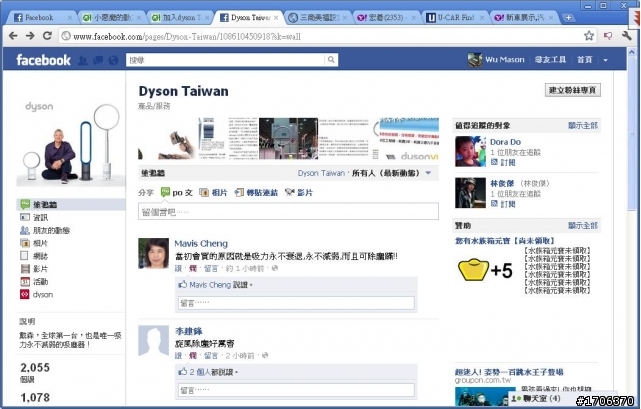Screen dimensions: 641x409
Task: Click the 建立粉絲專頁 button
Action: [573, 90]
